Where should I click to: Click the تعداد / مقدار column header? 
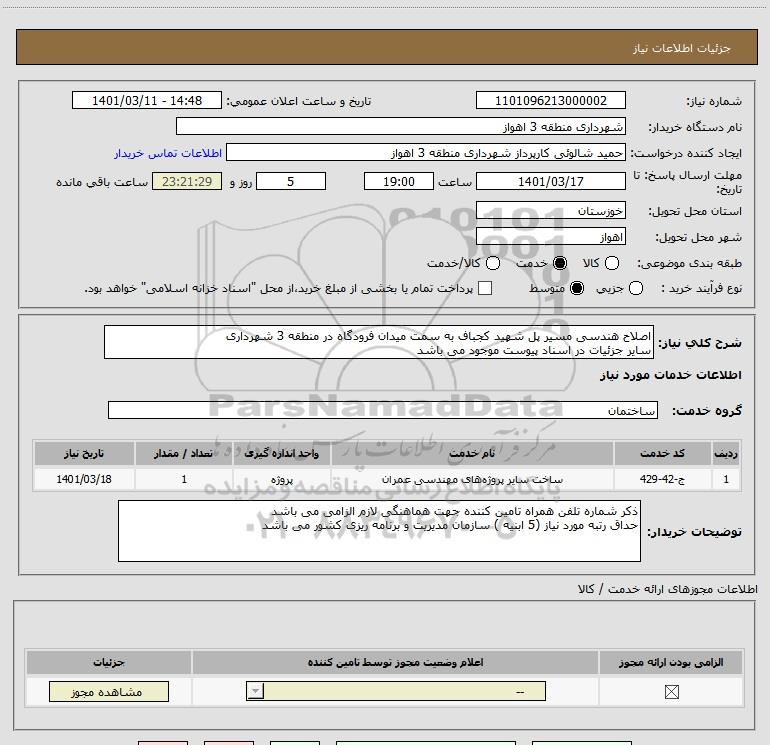[x=183, y=453]
